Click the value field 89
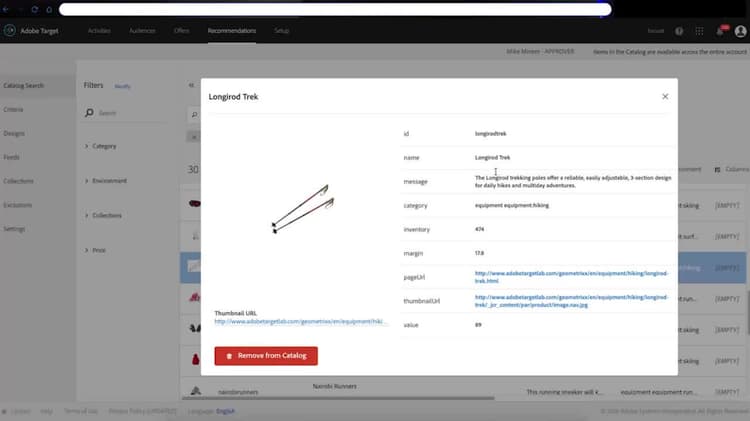 (478, 325)
